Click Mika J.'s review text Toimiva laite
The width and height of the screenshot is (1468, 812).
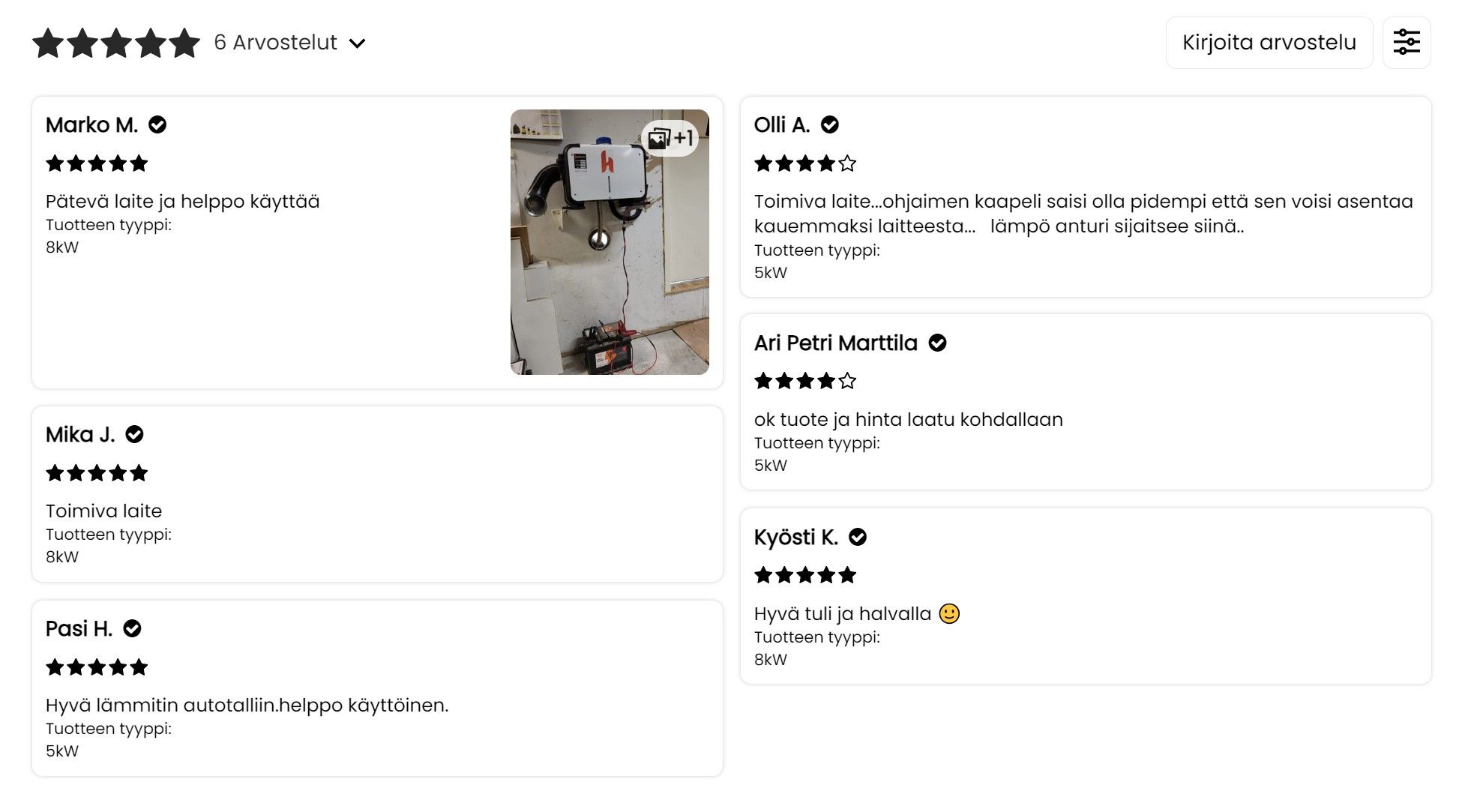point(103,511)
